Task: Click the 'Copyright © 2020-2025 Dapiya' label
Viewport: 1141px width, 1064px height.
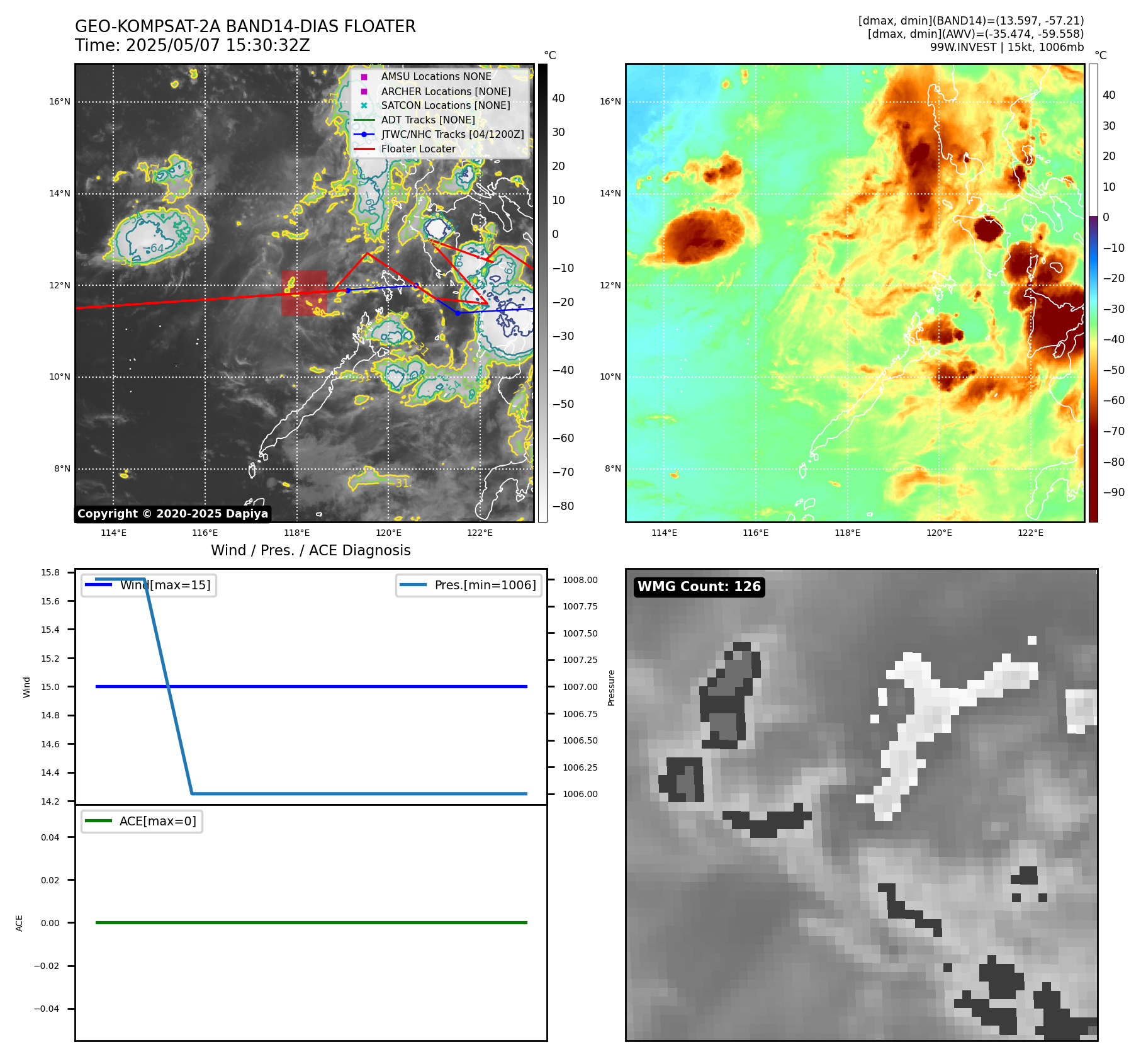Action: tap(172, 514)
